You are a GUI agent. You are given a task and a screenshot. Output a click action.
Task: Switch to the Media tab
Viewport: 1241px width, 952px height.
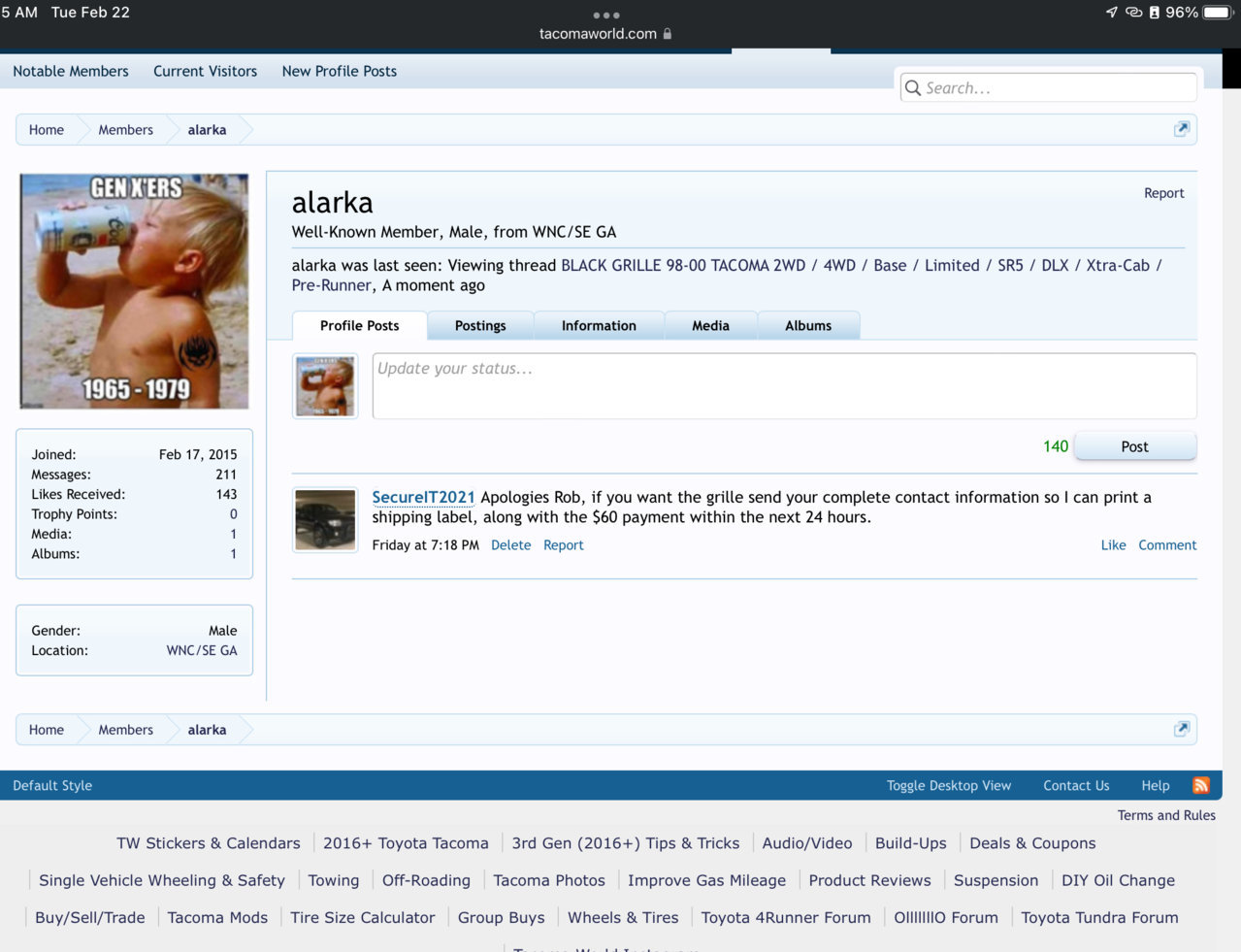pos(710,325)
